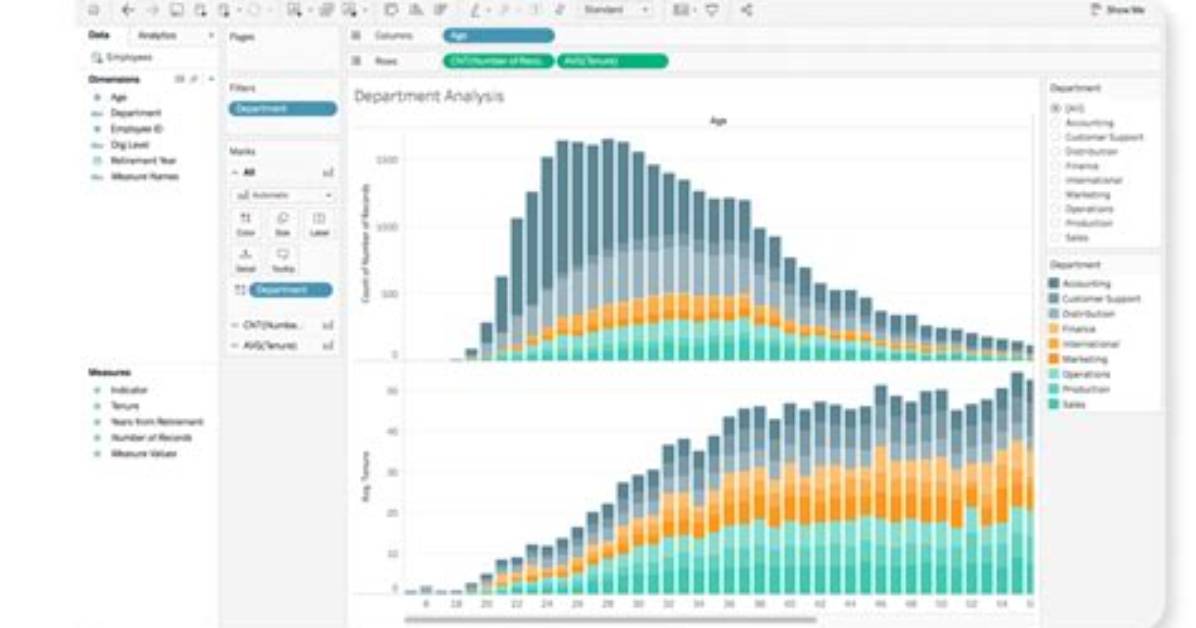This screenshot has width=1196, height=628.
Task: Click the Show/Hide cards icon in the toolbar
Action: coord(682,10)
